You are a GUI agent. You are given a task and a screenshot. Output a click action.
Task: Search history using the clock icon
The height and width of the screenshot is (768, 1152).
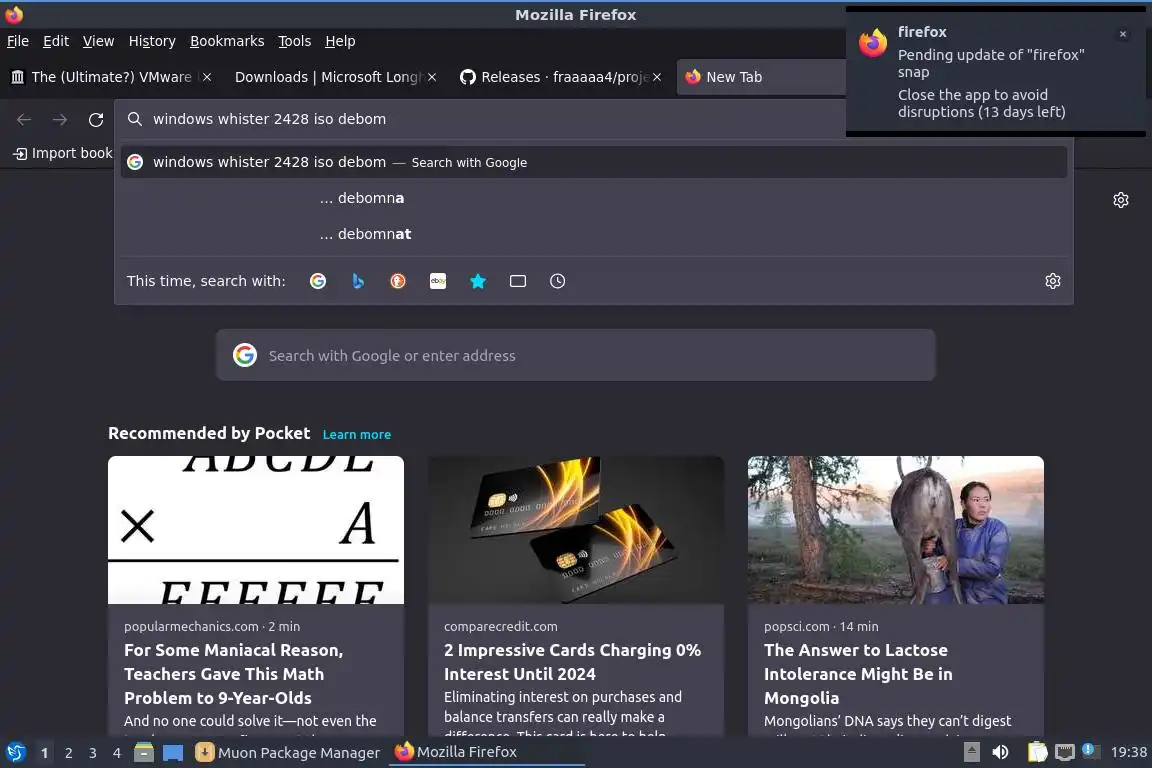tap(558, 281)
